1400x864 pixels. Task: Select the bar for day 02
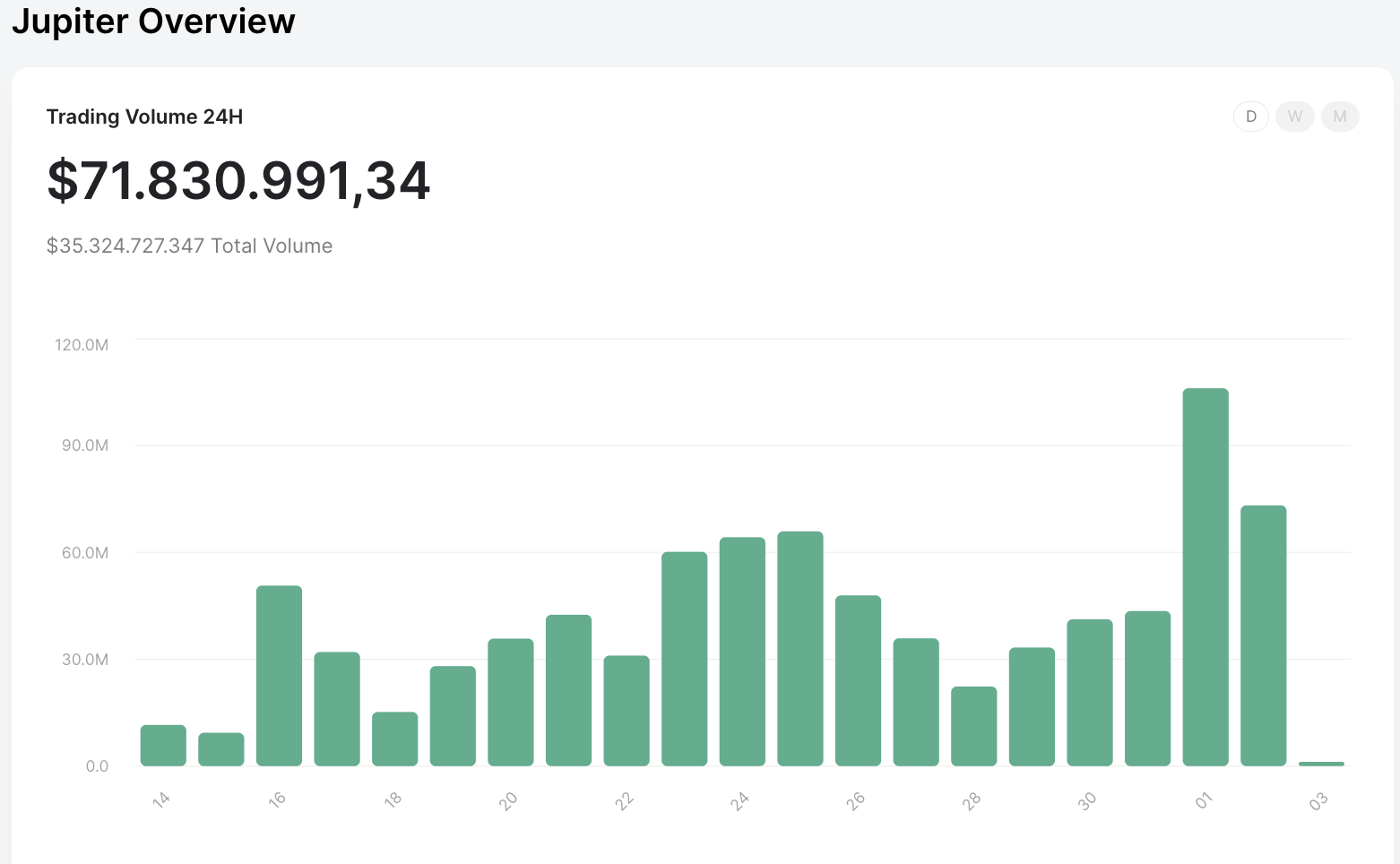click(x=1264, y=635)
